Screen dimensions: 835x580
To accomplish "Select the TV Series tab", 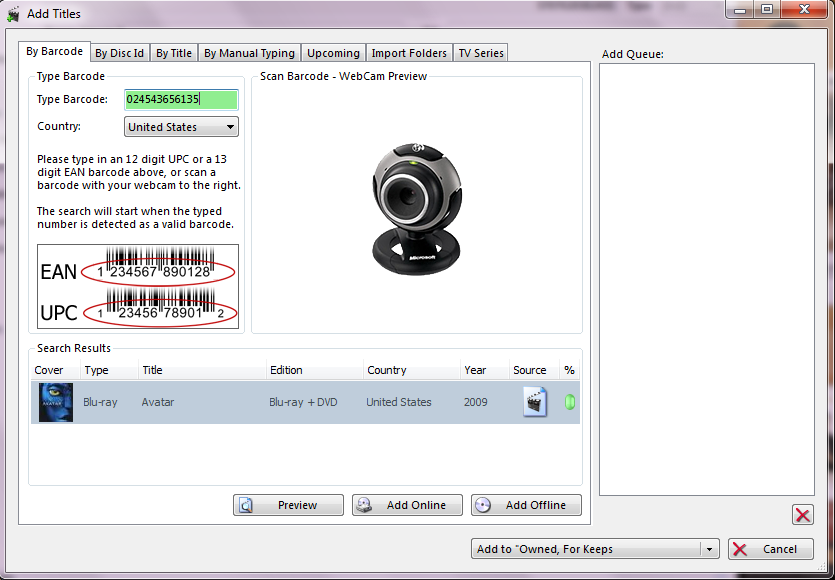I will point(481,53).
